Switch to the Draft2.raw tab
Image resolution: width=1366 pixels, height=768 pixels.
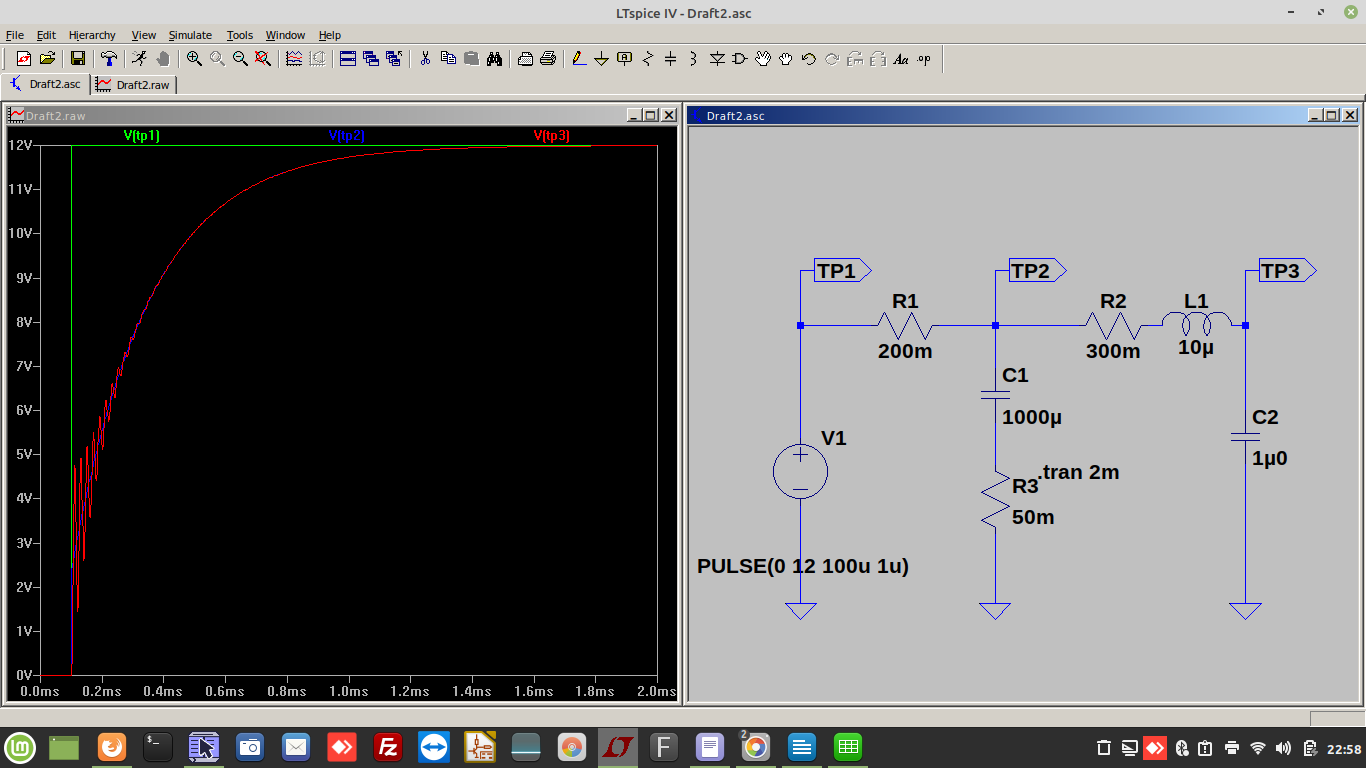point(134,85)
